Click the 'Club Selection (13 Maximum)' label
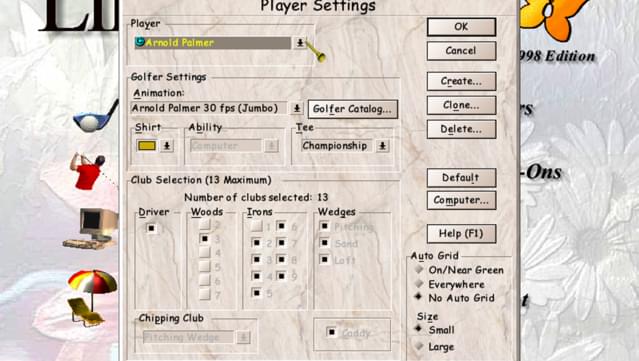The height and width of the screenshot is (361, 639). pos(201,180)
